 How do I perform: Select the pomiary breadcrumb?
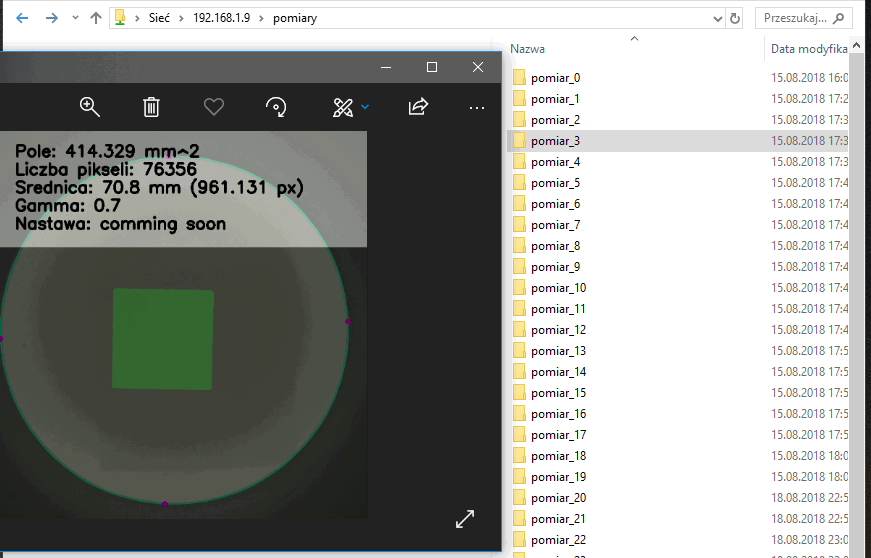295,18
